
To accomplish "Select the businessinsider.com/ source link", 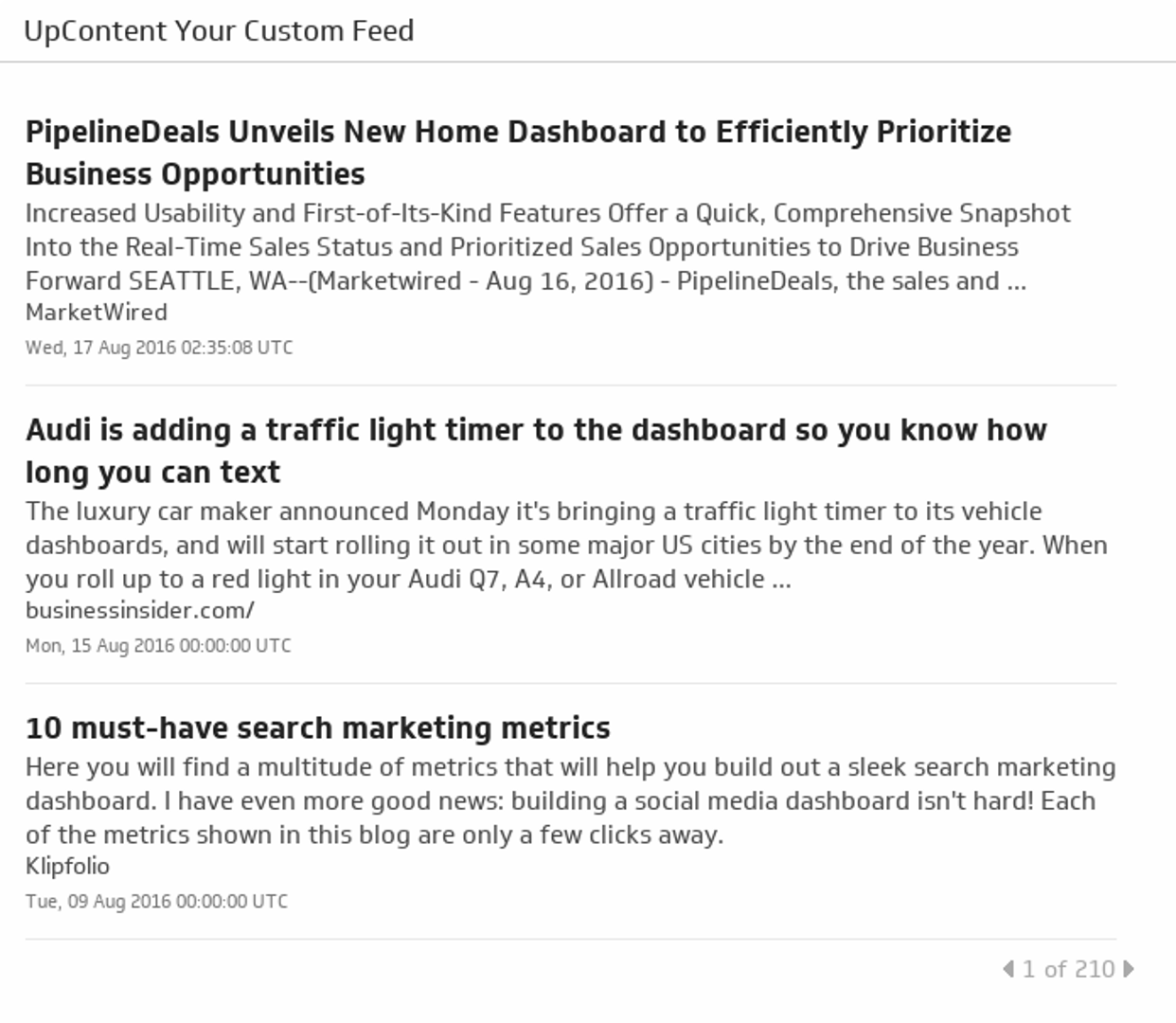I will click(x=140, y=611).
